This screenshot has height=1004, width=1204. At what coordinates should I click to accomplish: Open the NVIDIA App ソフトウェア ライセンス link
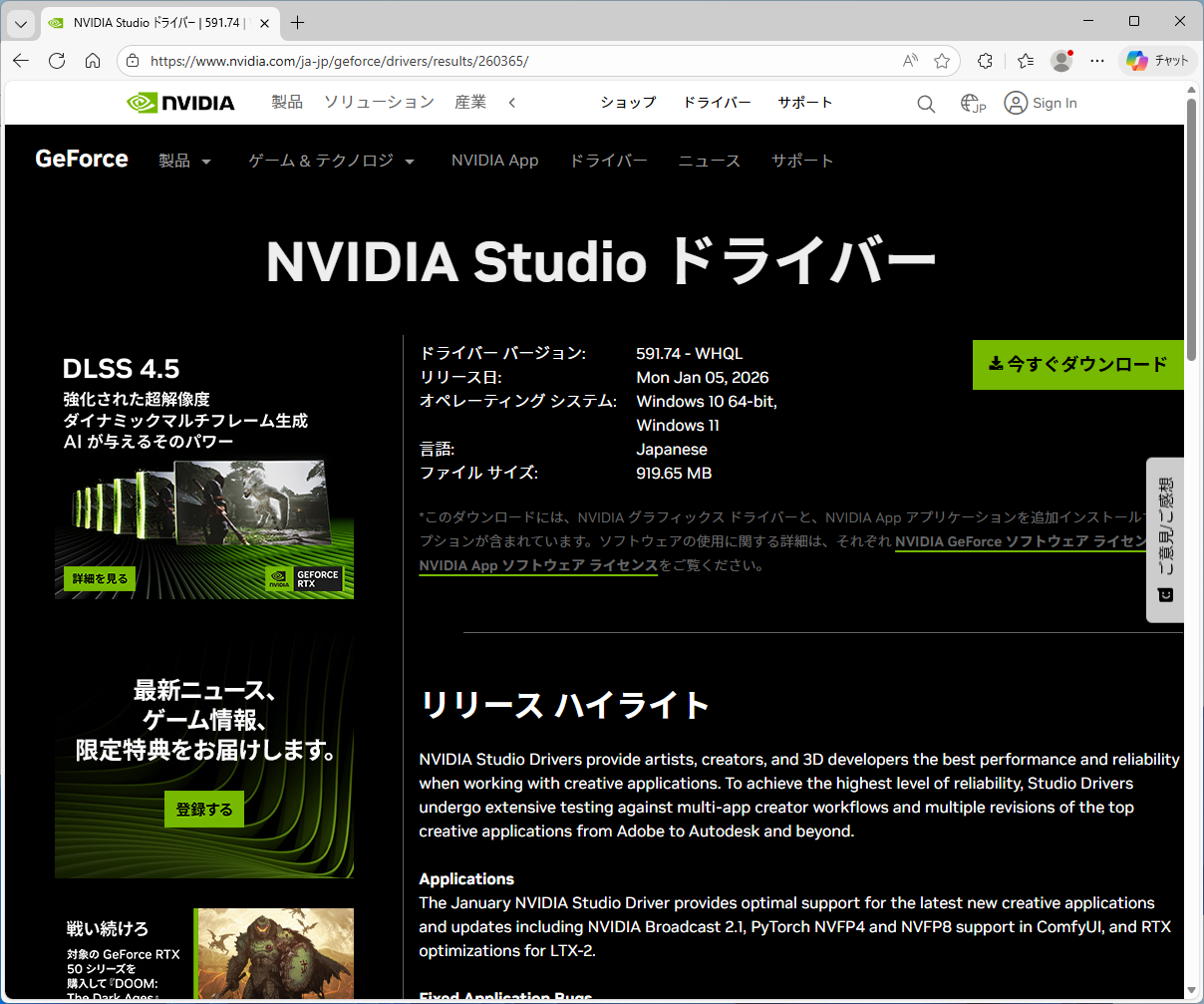pyautogui.click(x=538, y=566)
